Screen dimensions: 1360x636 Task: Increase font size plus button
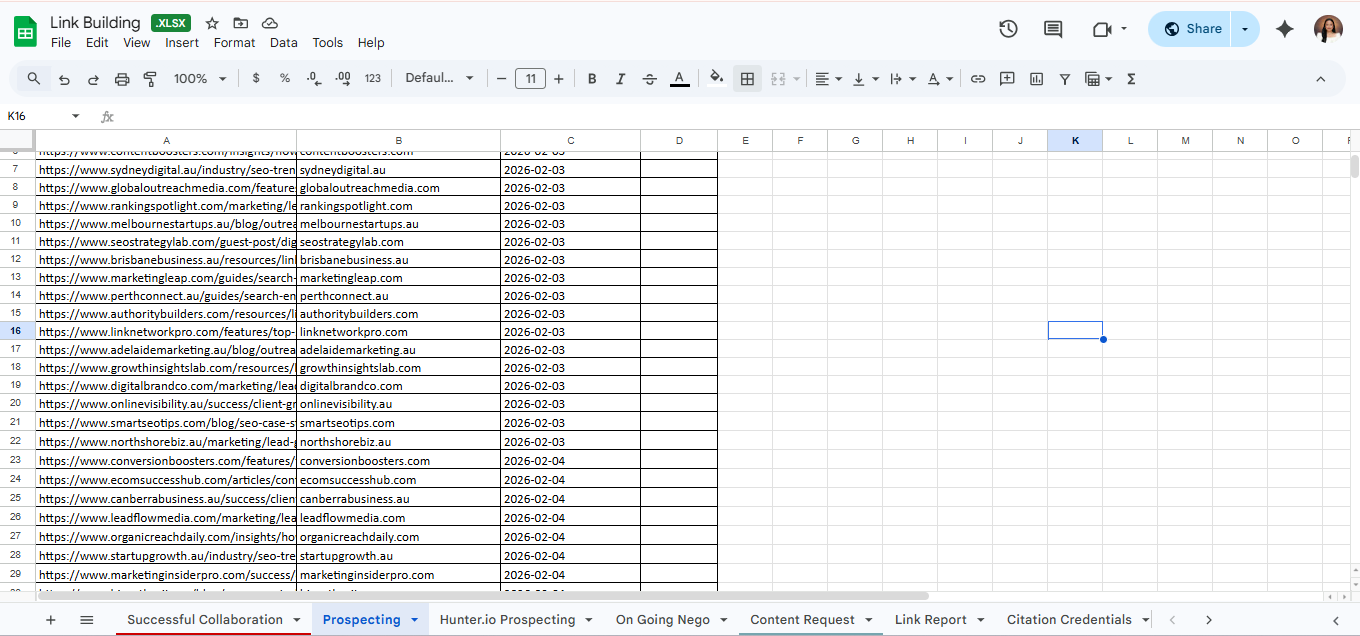(x=558, y=79)
